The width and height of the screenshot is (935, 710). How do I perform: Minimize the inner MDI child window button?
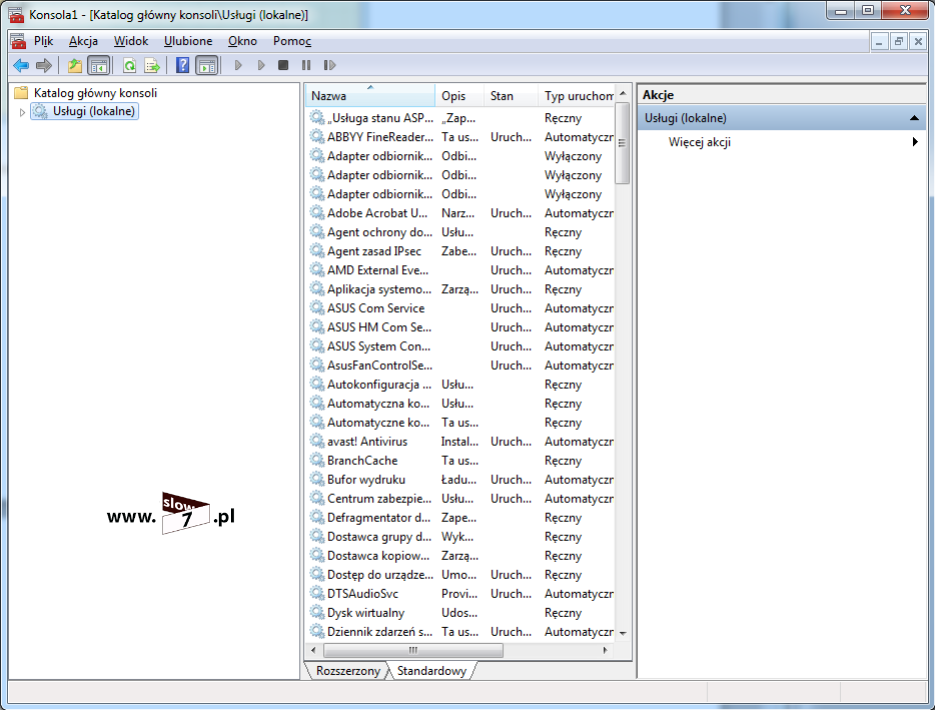(879, 41)
